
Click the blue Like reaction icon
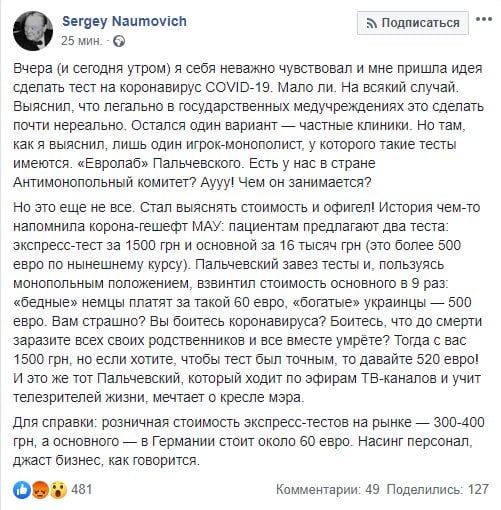tap(22, 490)
